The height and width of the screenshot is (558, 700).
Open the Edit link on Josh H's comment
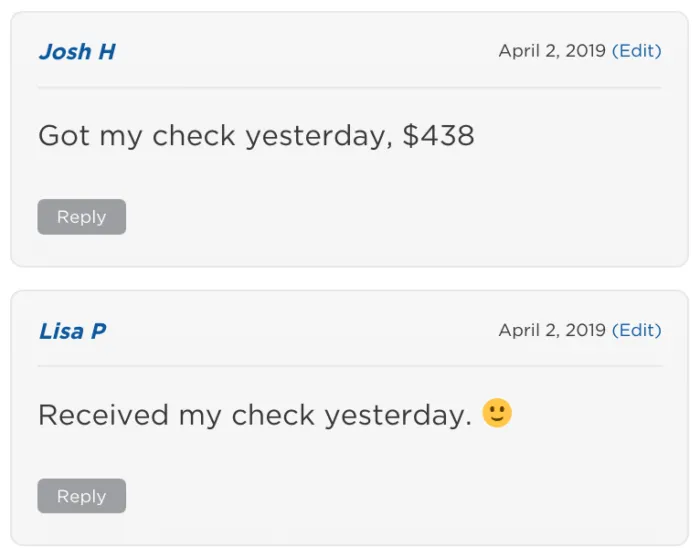coord(637,51)
